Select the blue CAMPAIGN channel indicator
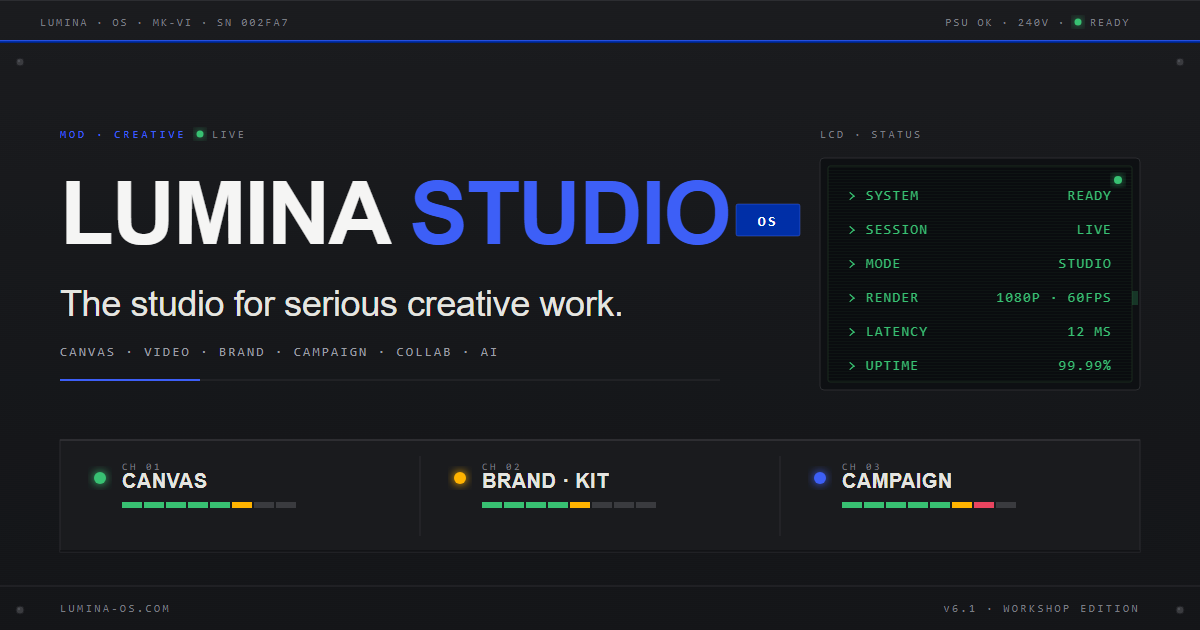 [820, 478]
